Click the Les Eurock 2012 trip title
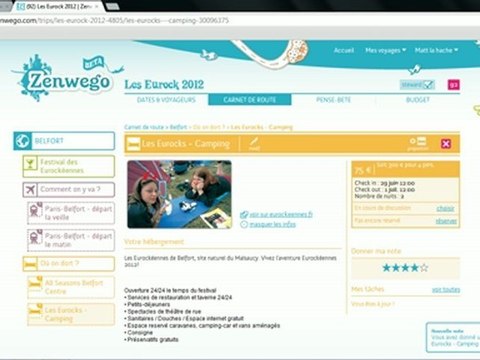The width and height of the screenshot is (480, 360). 164,85
